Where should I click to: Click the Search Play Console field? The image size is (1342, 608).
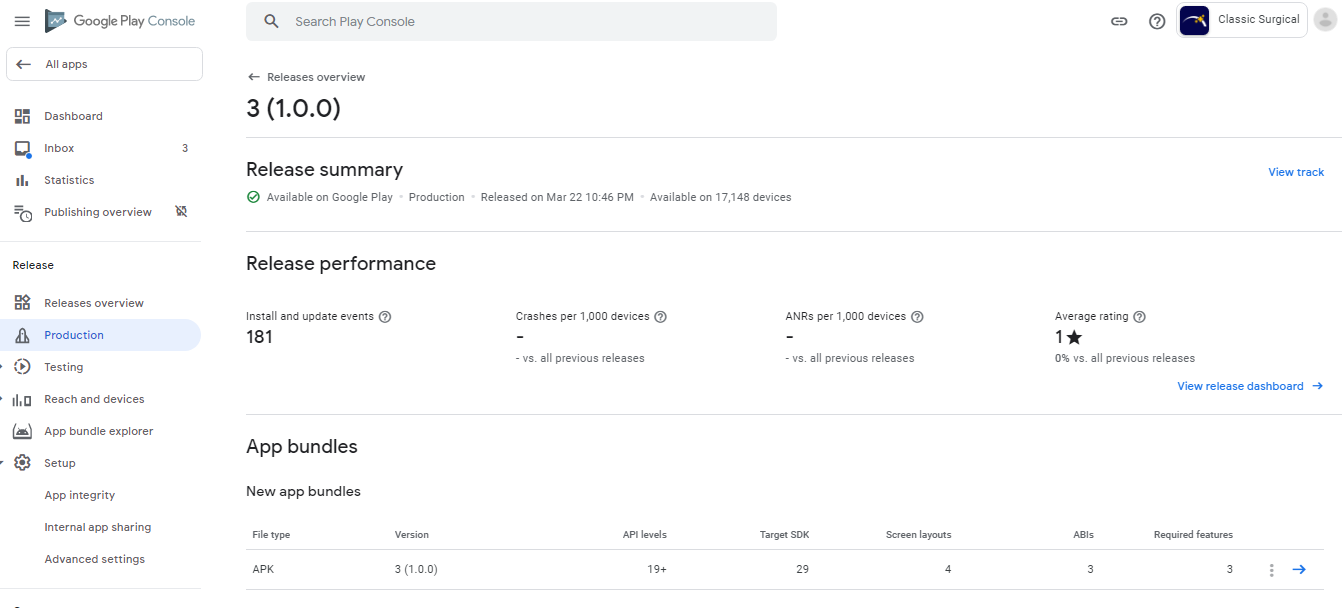tap(511, 21)
